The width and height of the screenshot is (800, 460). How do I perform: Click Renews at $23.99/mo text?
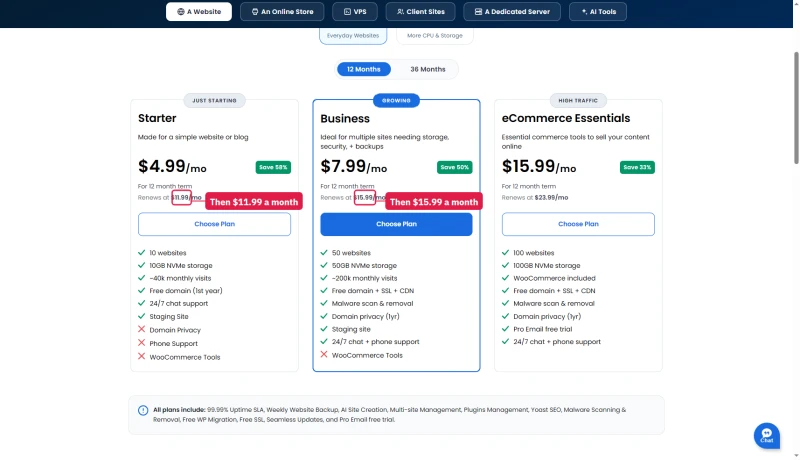535,197
